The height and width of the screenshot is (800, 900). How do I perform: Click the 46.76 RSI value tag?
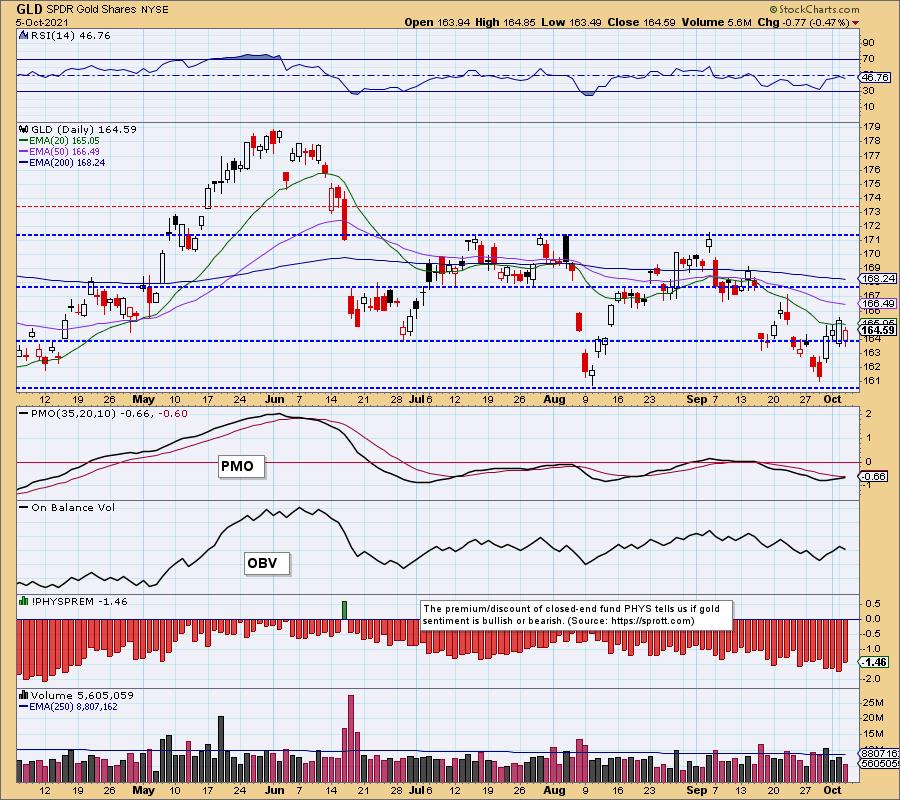pyautogui.click(x=876, y=77)
